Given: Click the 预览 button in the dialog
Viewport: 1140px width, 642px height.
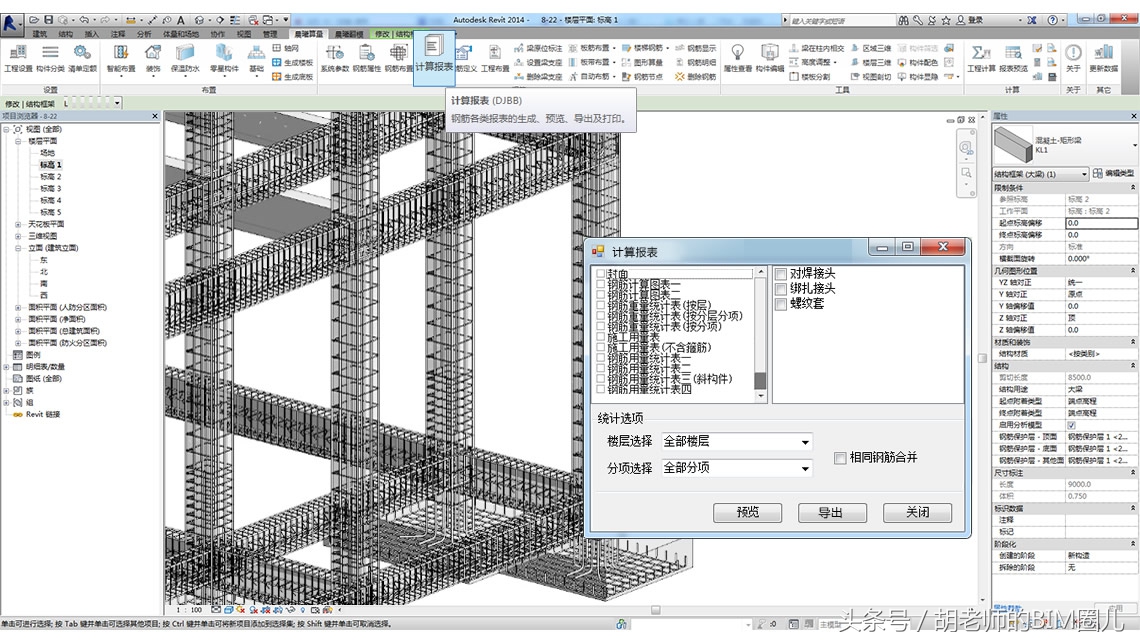Looking at the screenshot, I should 748,512.
